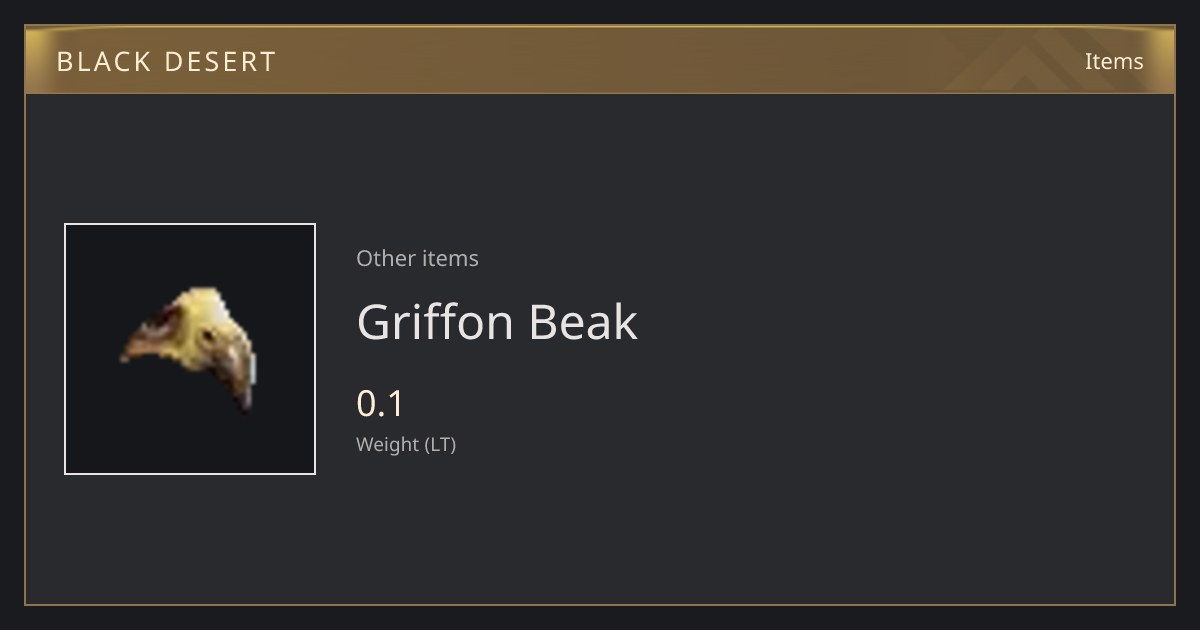
Task: Click the Weight (LT) label
Action: pyautogui.click(x=406, y=445)
